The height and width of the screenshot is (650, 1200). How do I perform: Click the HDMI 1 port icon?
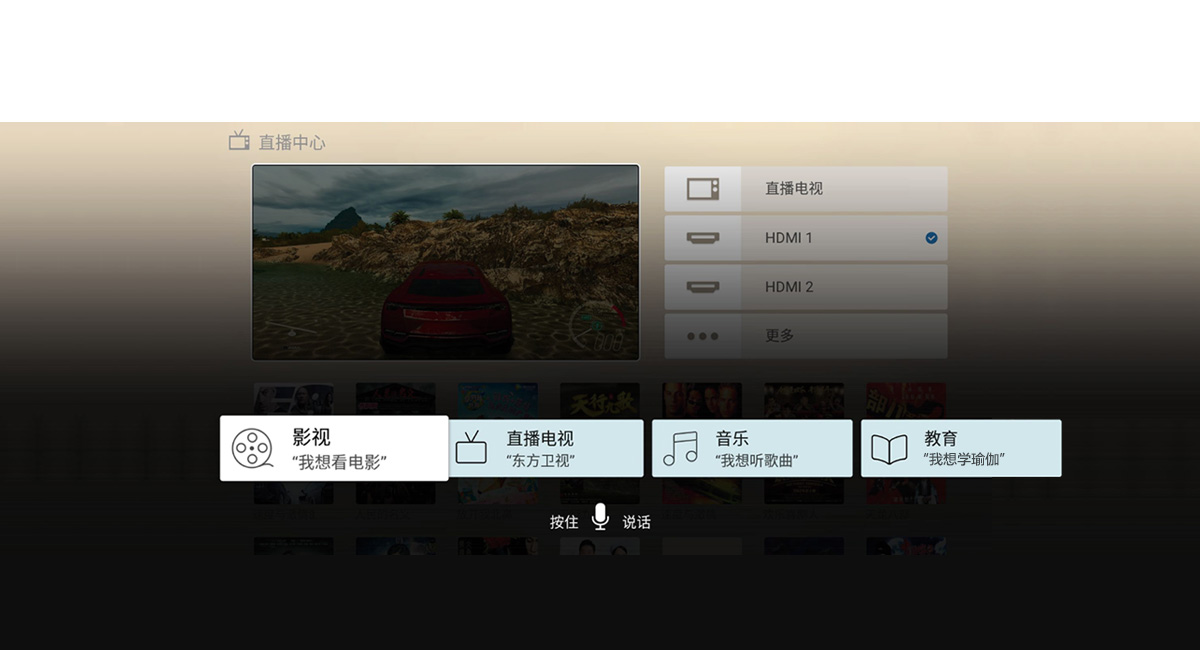pyautogui.click(x=702, y=238)
